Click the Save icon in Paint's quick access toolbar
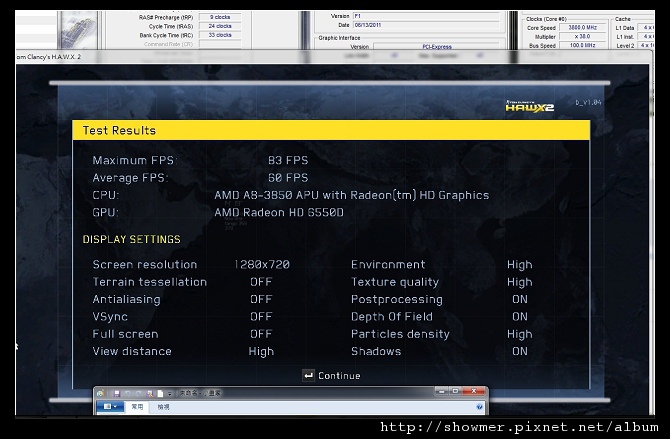Screen dimensions: 670x439 click(x=116, y=393)
